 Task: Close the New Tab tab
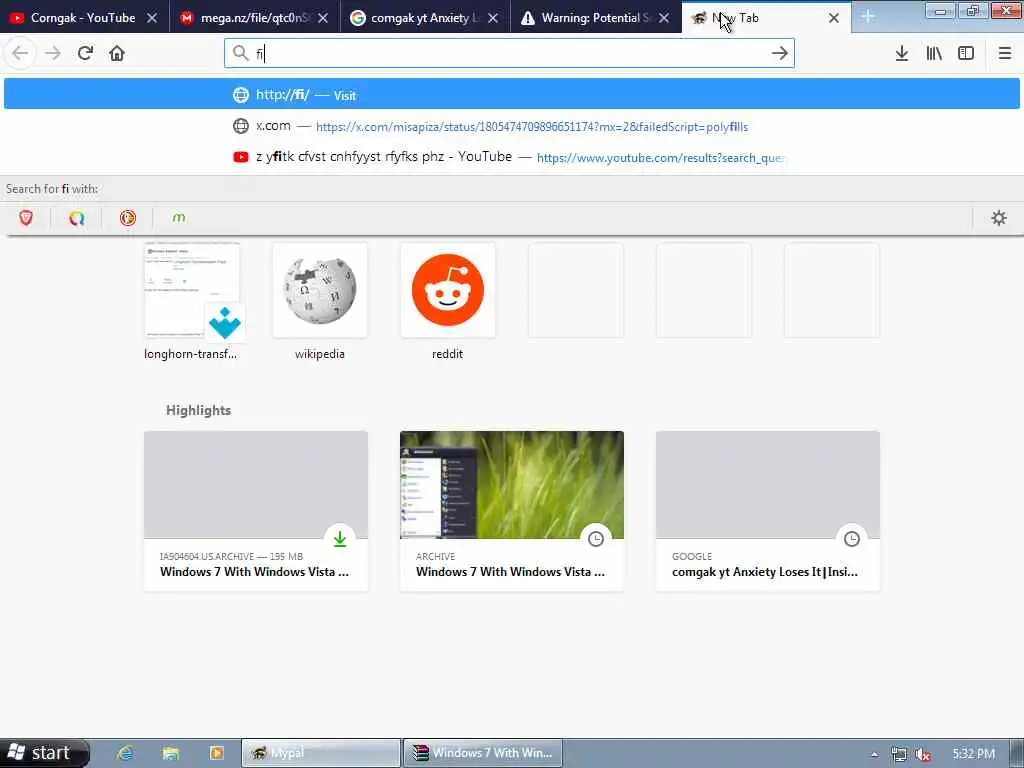[834, 18]
